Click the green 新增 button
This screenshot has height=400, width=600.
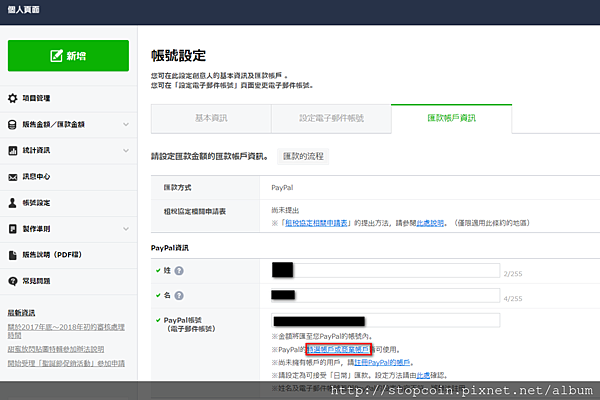(68, 56)
